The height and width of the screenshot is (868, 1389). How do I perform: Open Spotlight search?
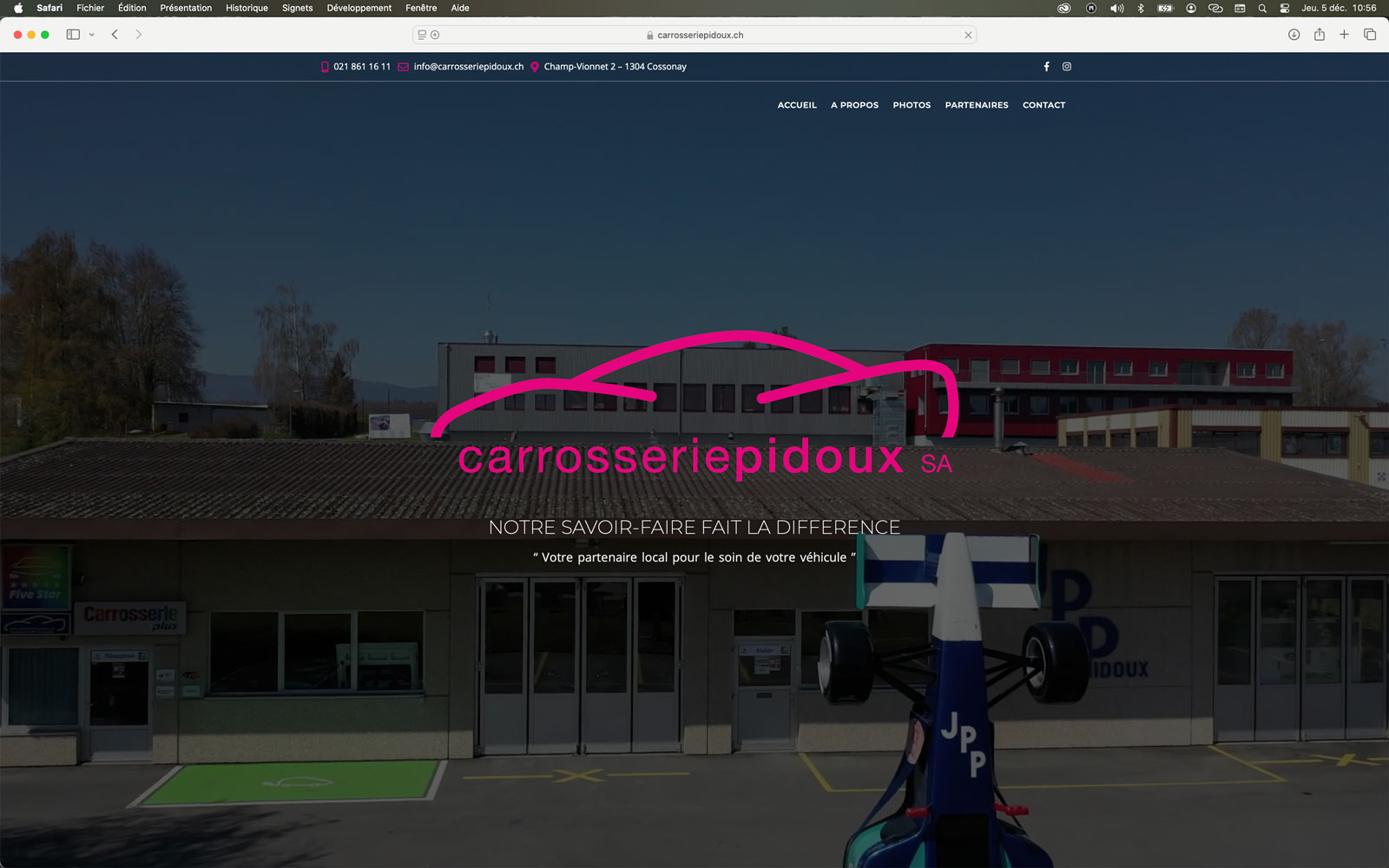[x=1262, y=8]
